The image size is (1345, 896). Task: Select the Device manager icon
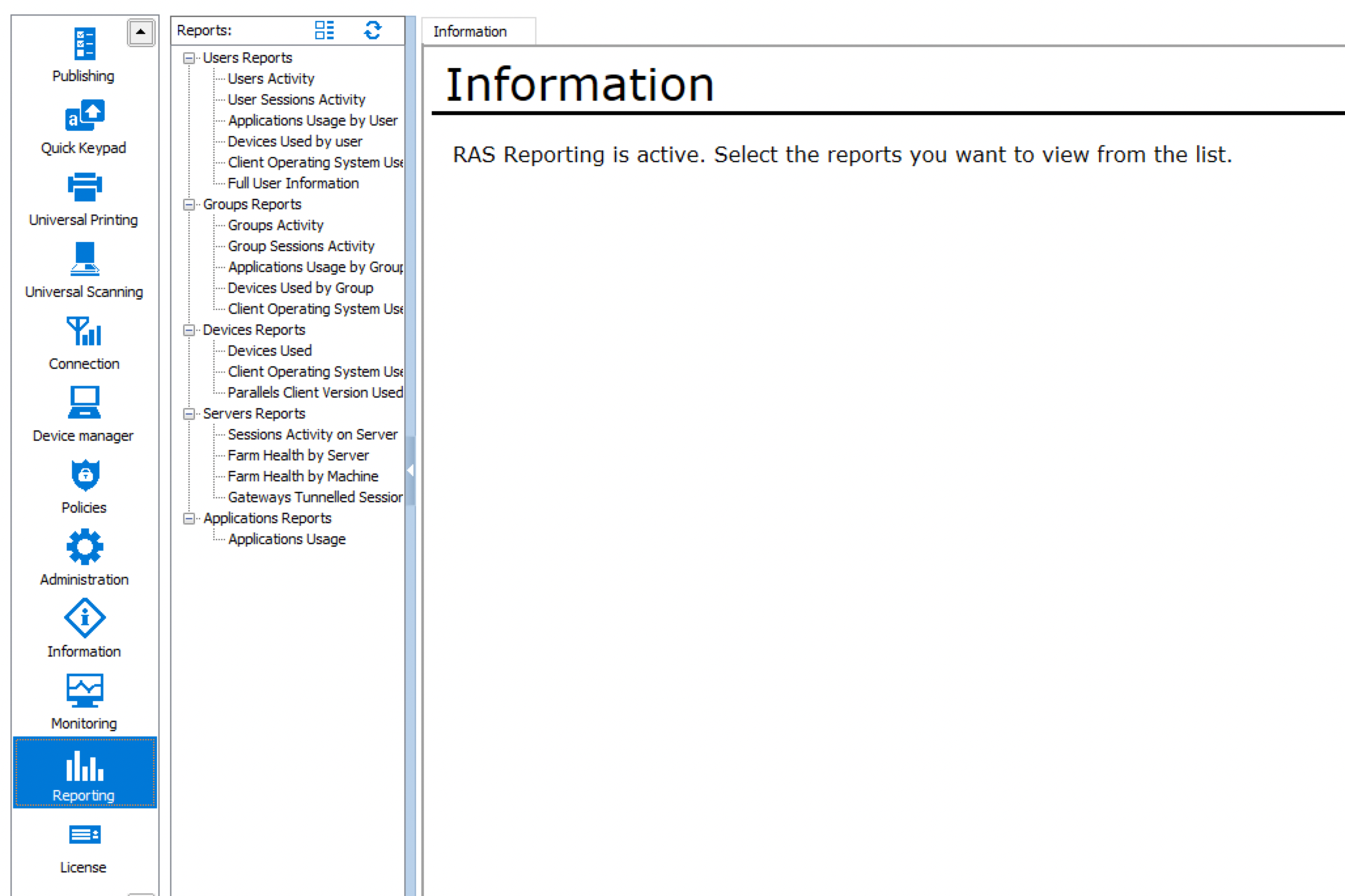click(x=84, y=404)
